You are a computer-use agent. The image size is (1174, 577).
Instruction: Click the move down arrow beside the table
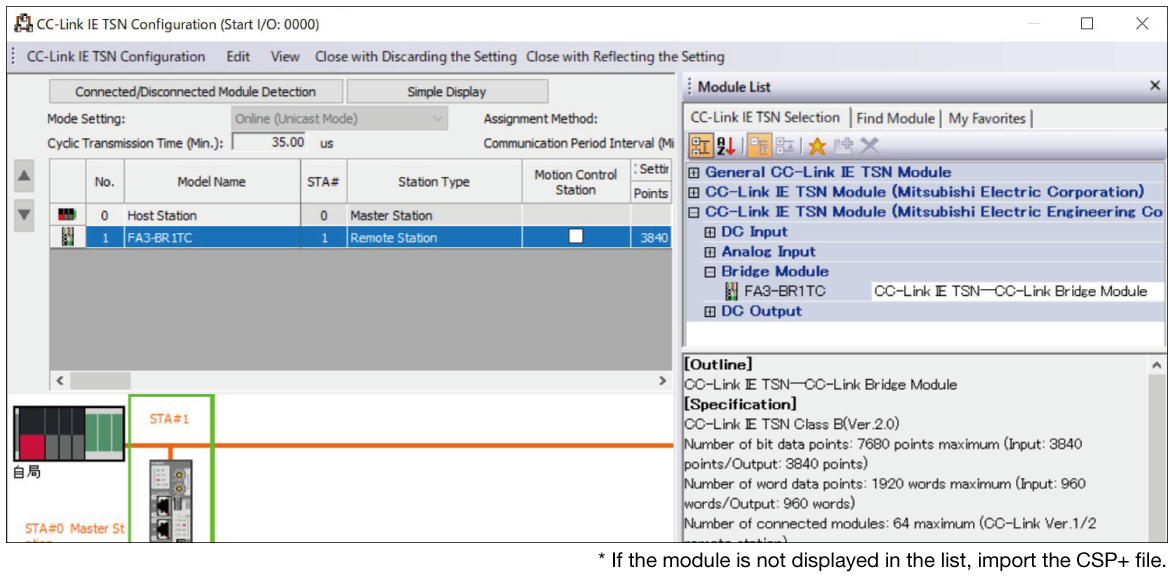25,216
